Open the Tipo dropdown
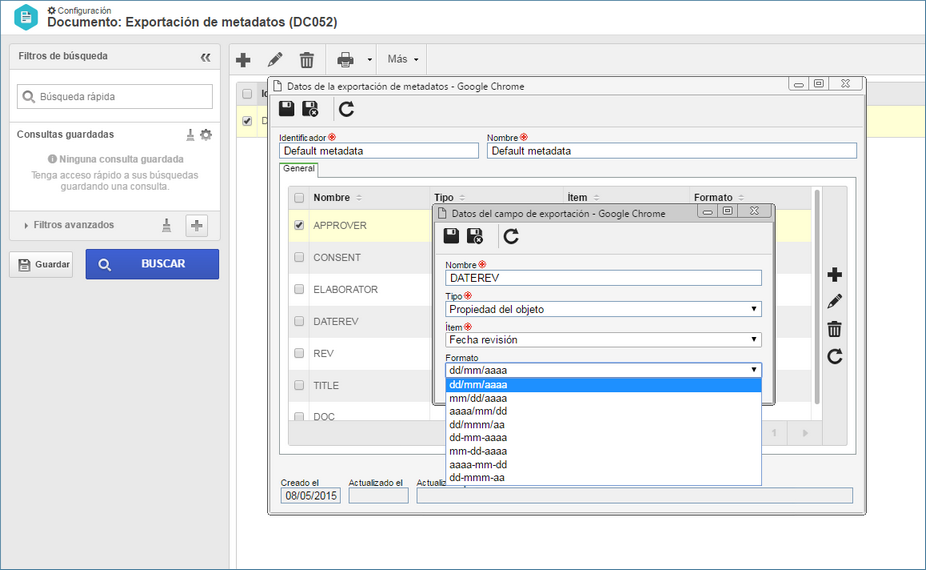This screenshot has width=926, height=570. click(603, 309)
